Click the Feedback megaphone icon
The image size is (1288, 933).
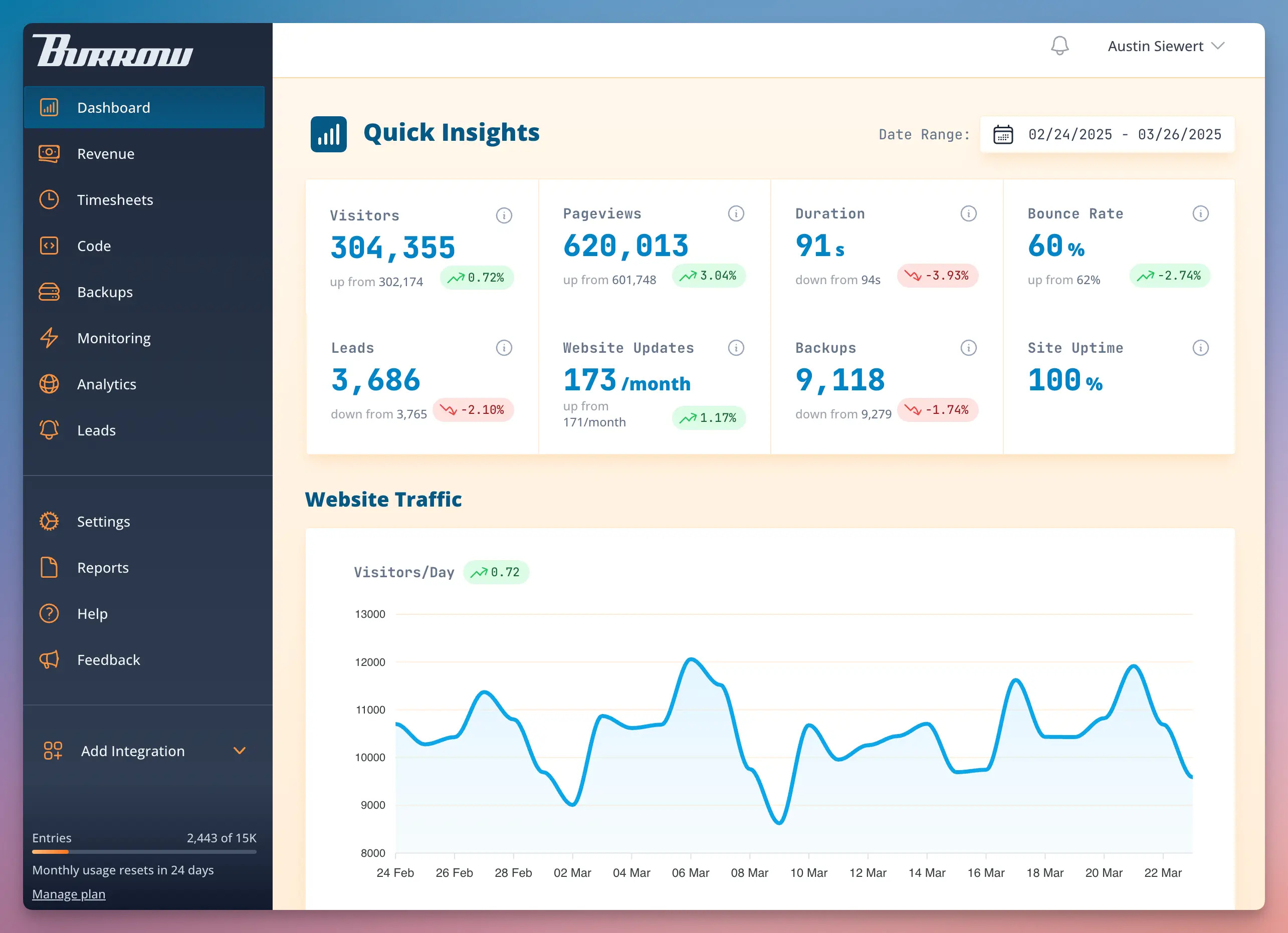coord(49,659)
